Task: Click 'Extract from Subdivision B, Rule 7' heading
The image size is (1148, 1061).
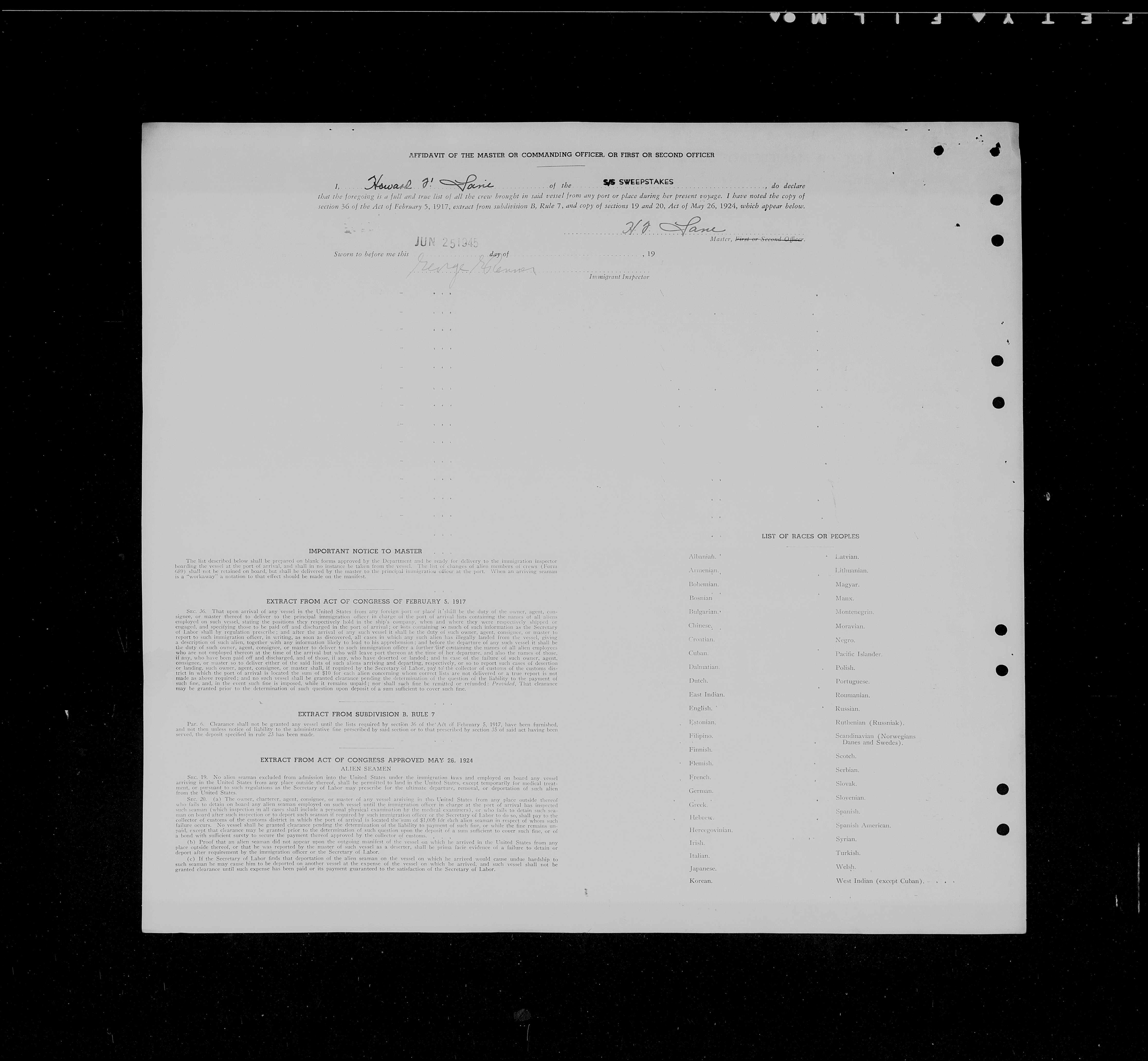Action: pos(366,714)
